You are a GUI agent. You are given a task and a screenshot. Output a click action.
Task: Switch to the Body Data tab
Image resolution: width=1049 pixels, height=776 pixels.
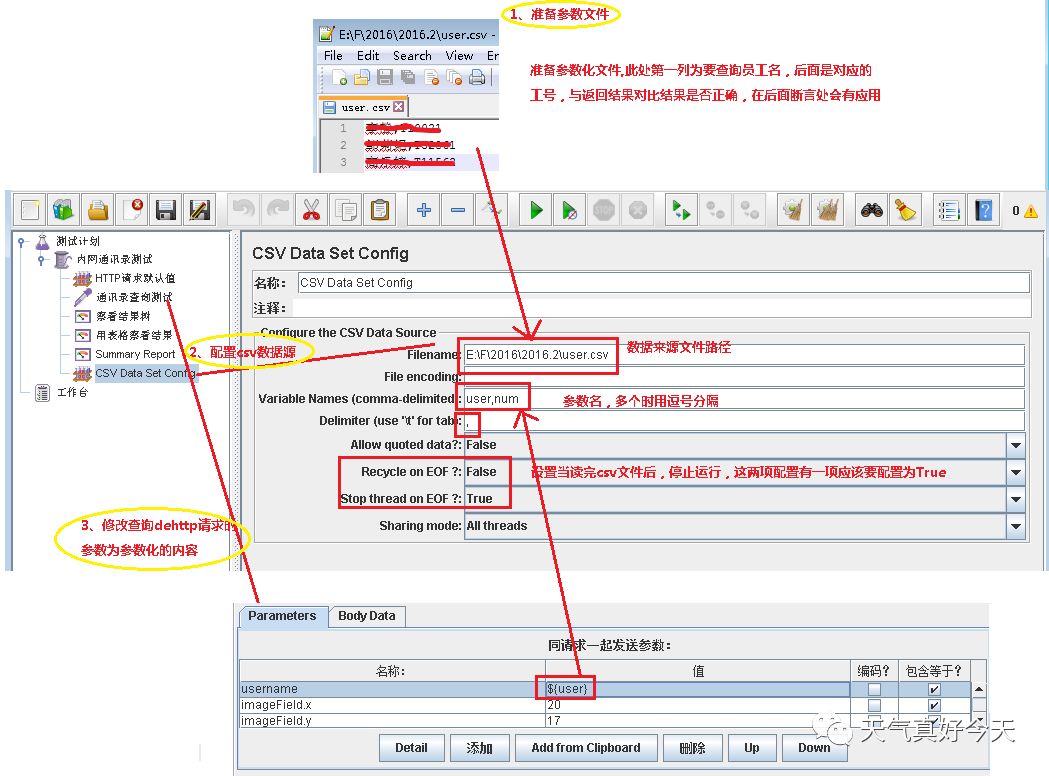point(367,616)
